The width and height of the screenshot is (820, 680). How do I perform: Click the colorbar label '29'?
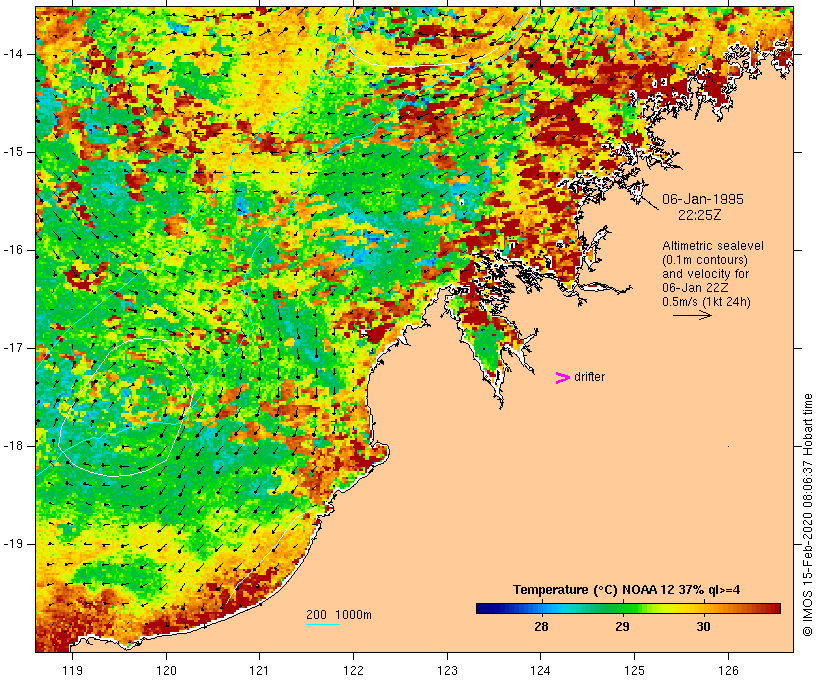(x=622, y=626)
